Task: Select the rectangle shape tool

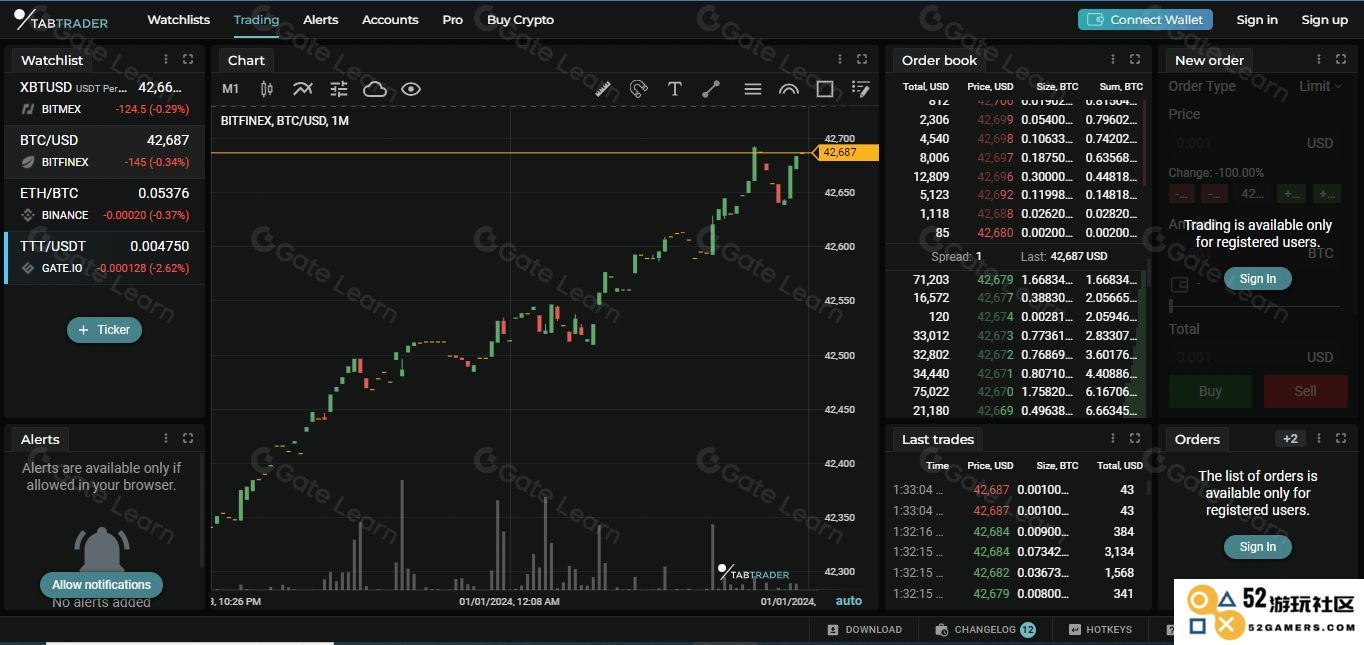Action: coord(825,89)
